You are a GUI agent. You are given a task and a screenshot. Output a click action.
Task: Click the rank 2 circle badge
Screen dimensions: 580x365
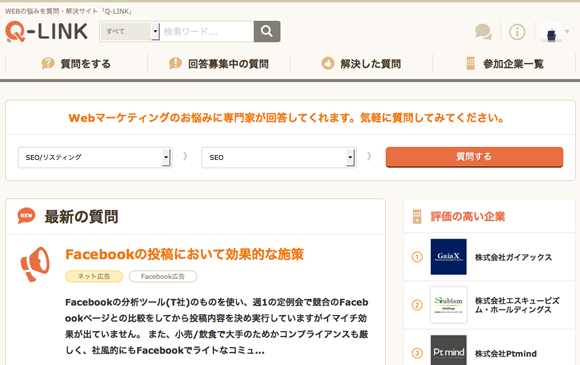[417, 305]
